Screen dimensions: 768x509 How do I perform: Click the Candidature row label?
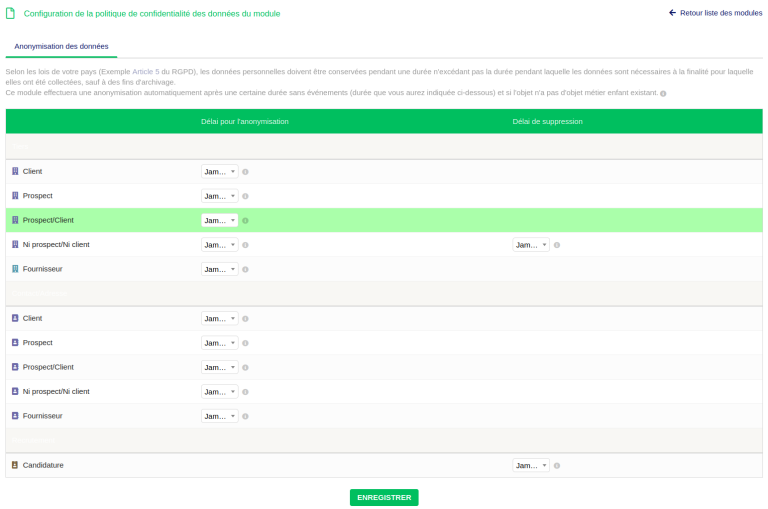point(43,465)
